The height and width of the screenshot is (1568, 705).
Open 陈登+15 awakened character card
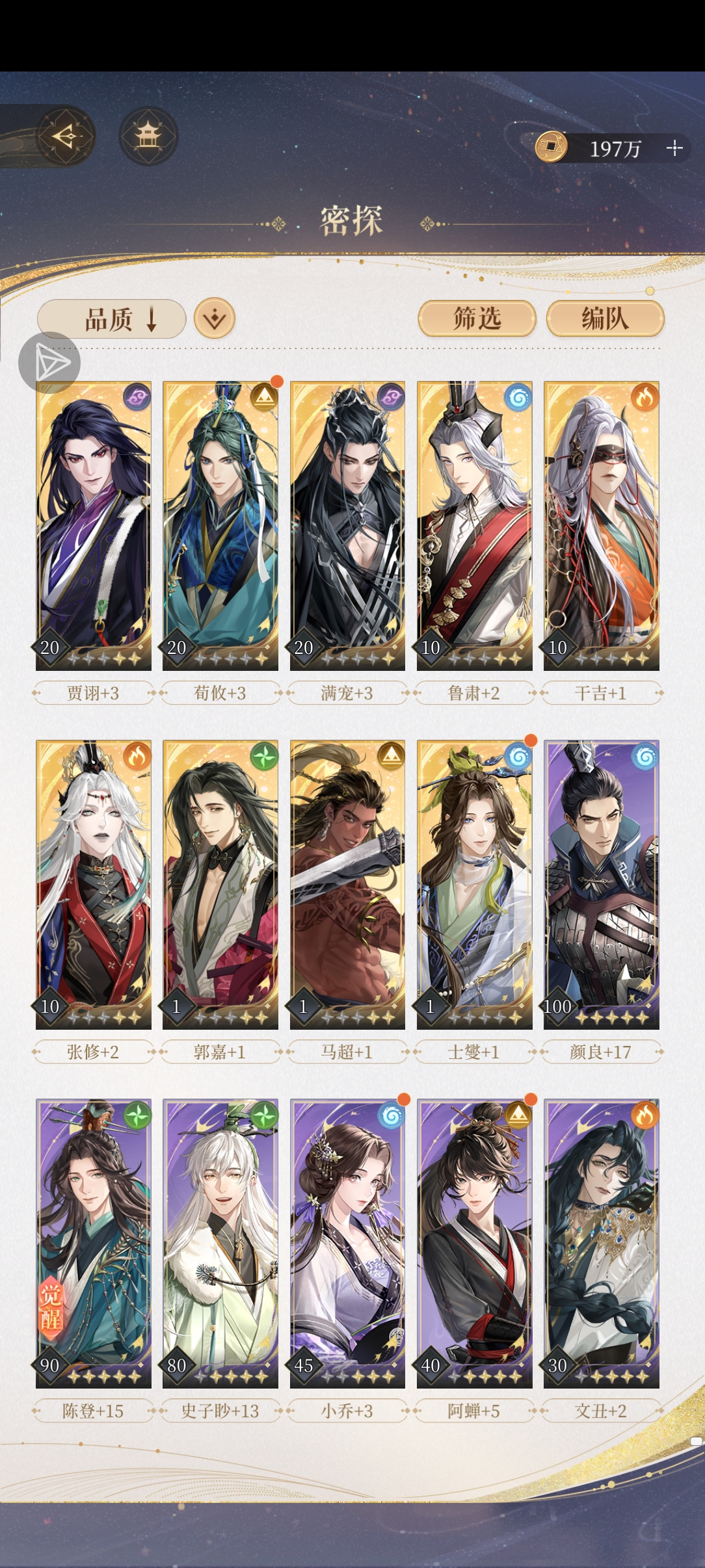point(94,1244)
